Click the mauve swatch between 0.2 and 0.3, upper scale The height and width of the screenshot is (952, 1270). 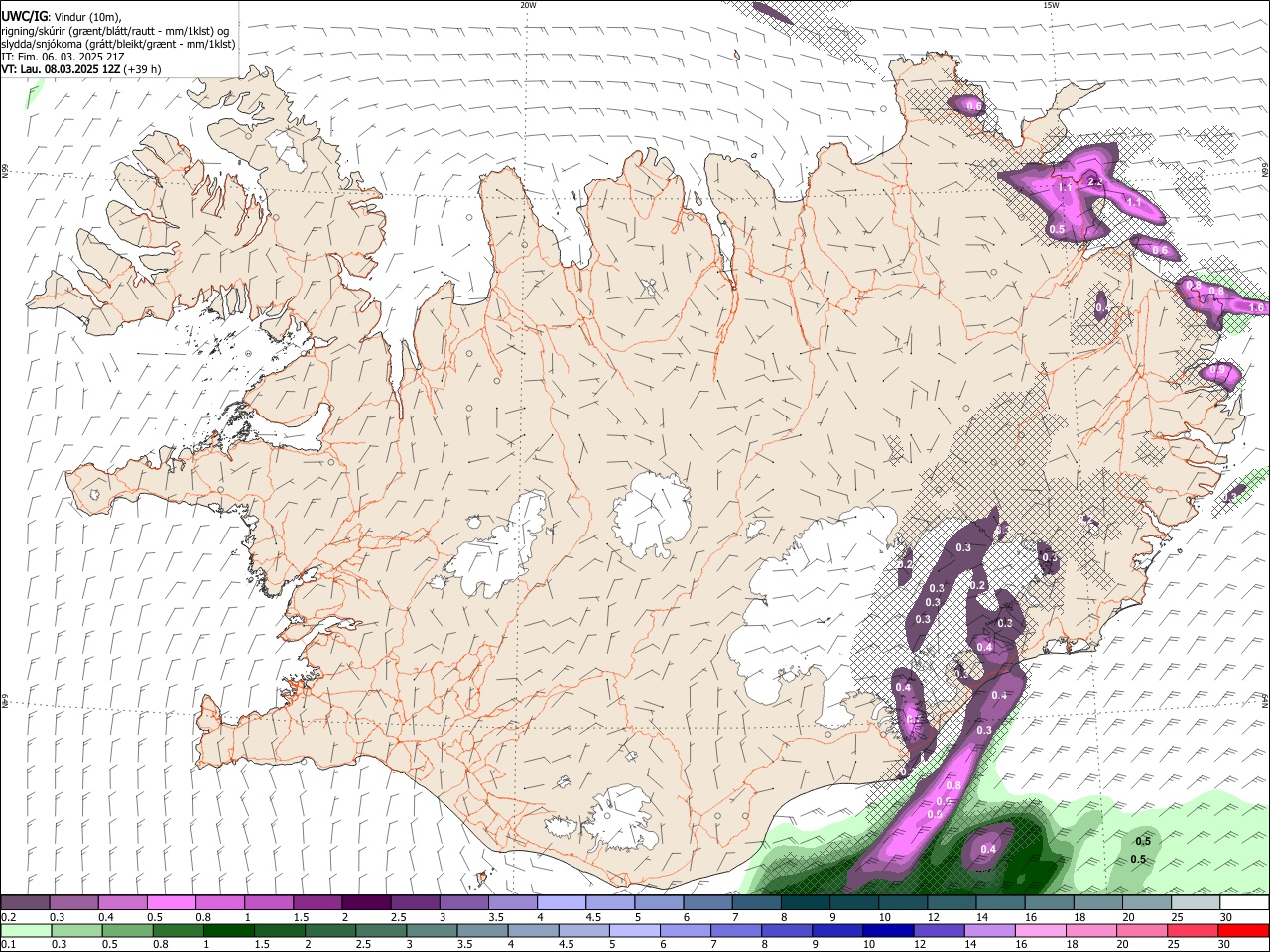tap(25, 903)
